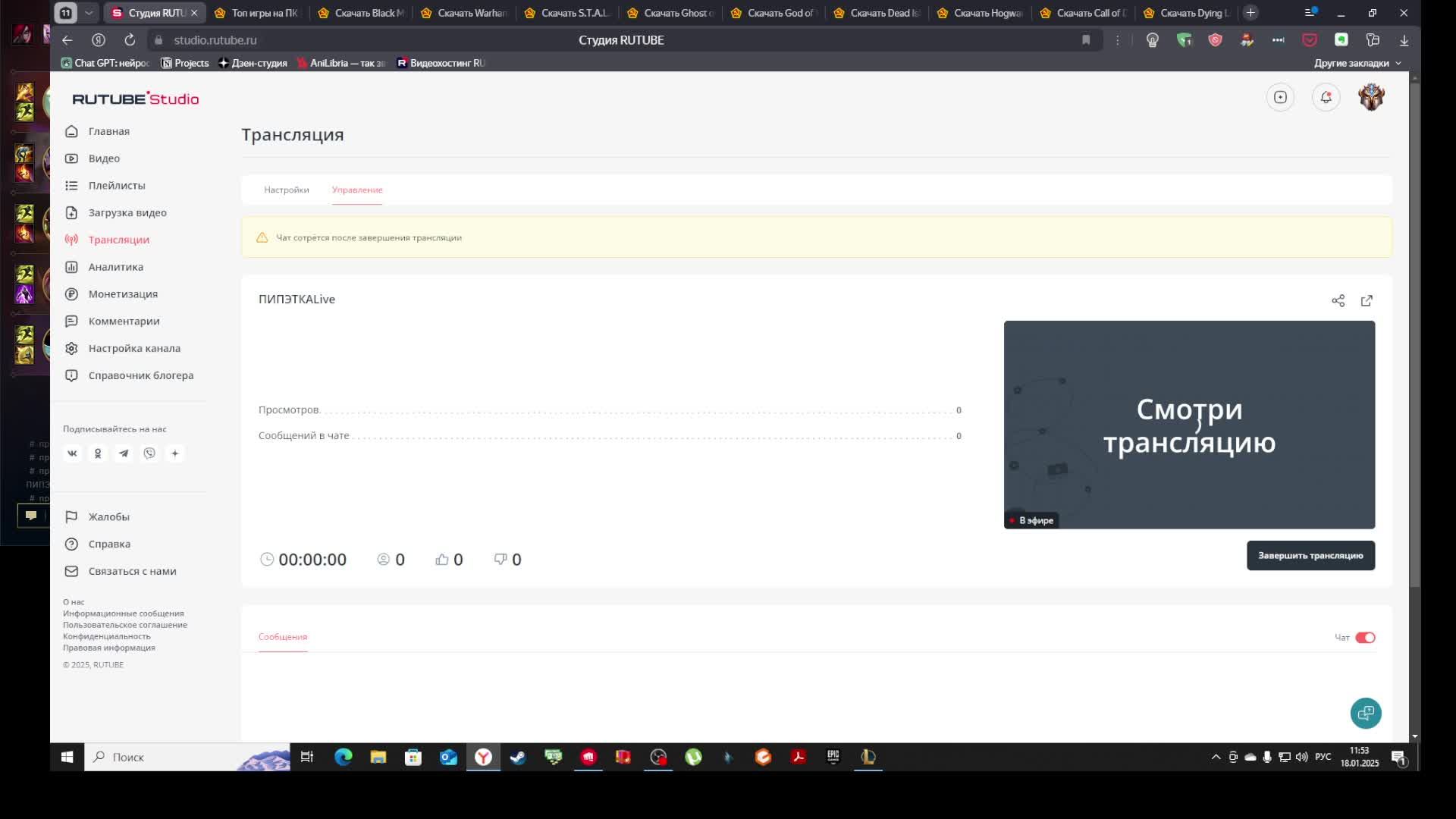Switch to Топ игры на ПК tab
This screenshot has width=1456, height=819.
257,13
